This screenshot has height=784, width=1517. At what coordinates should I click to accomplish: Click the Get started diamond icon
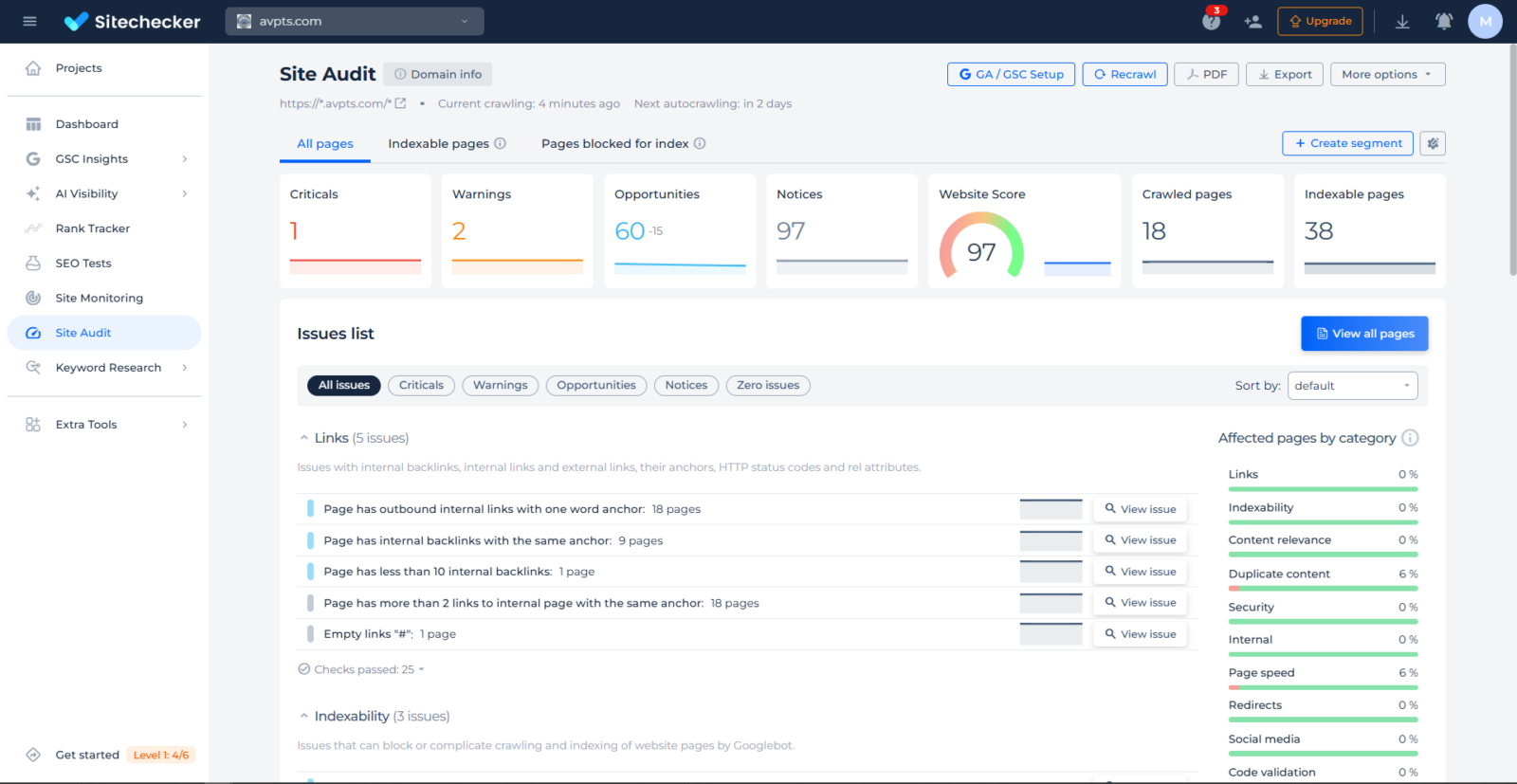click(33, 755)
